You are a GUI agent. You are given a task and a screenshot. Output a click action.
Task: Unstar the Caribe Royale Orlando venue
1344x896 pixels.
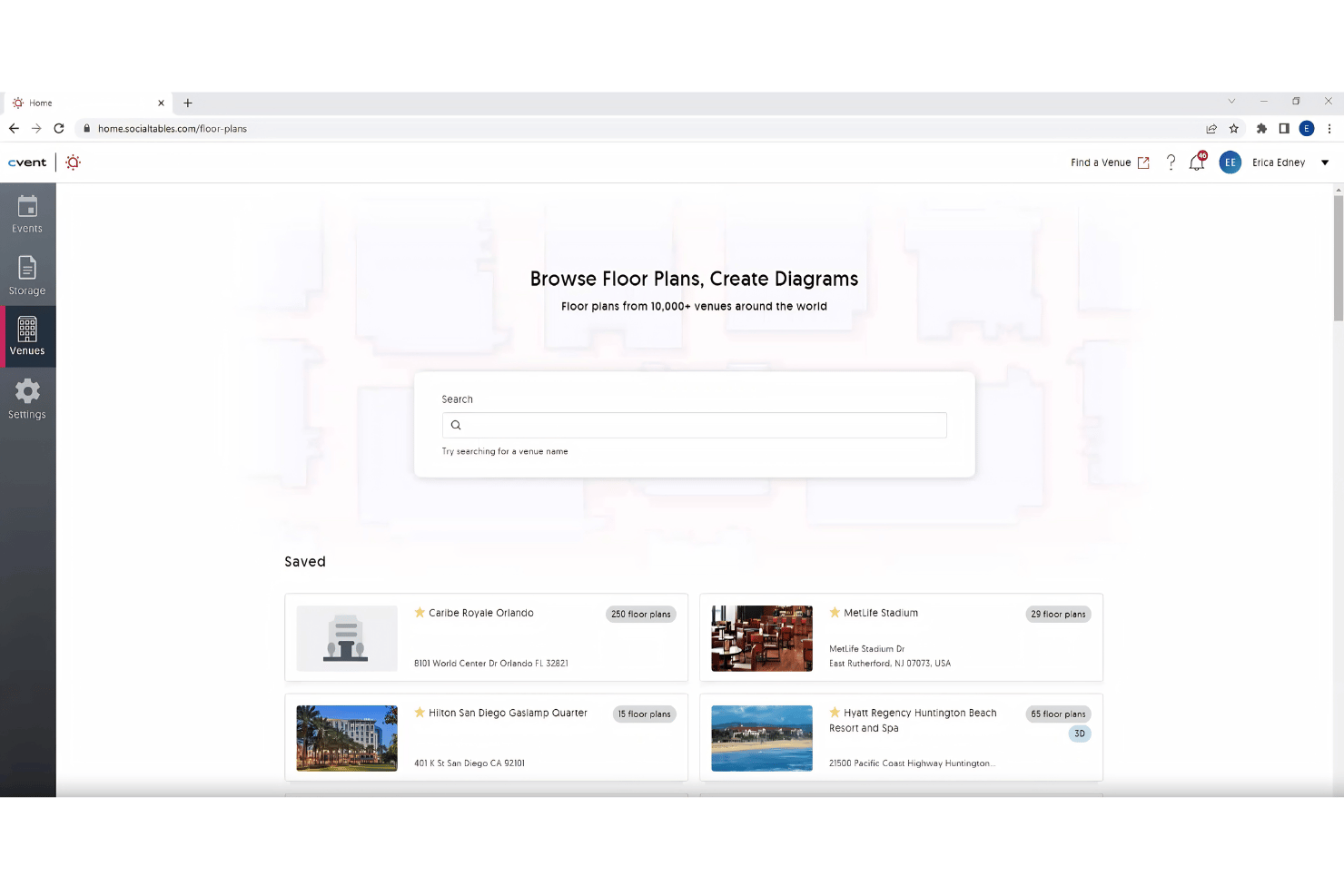420,613
